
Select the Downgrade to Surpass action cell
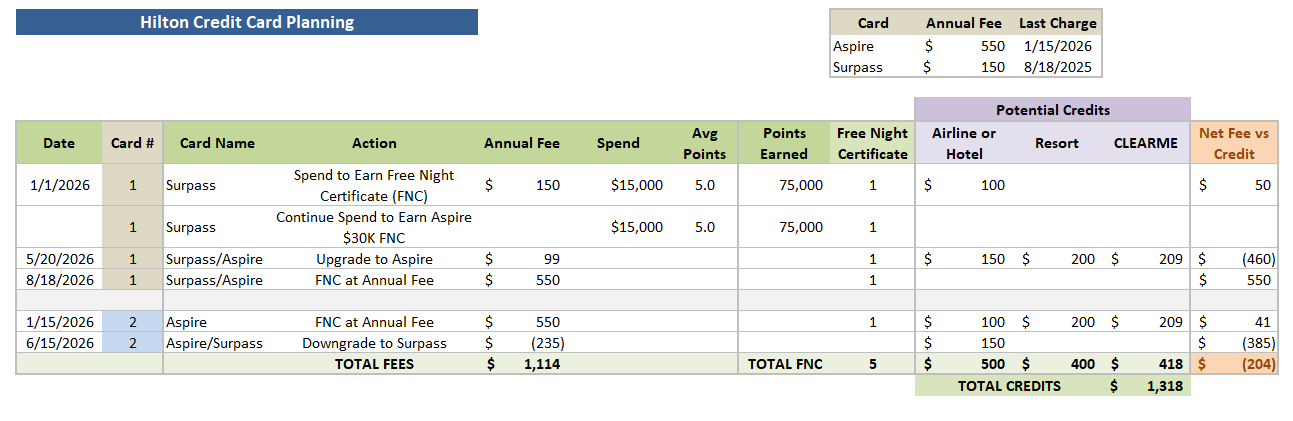point(374,343)
